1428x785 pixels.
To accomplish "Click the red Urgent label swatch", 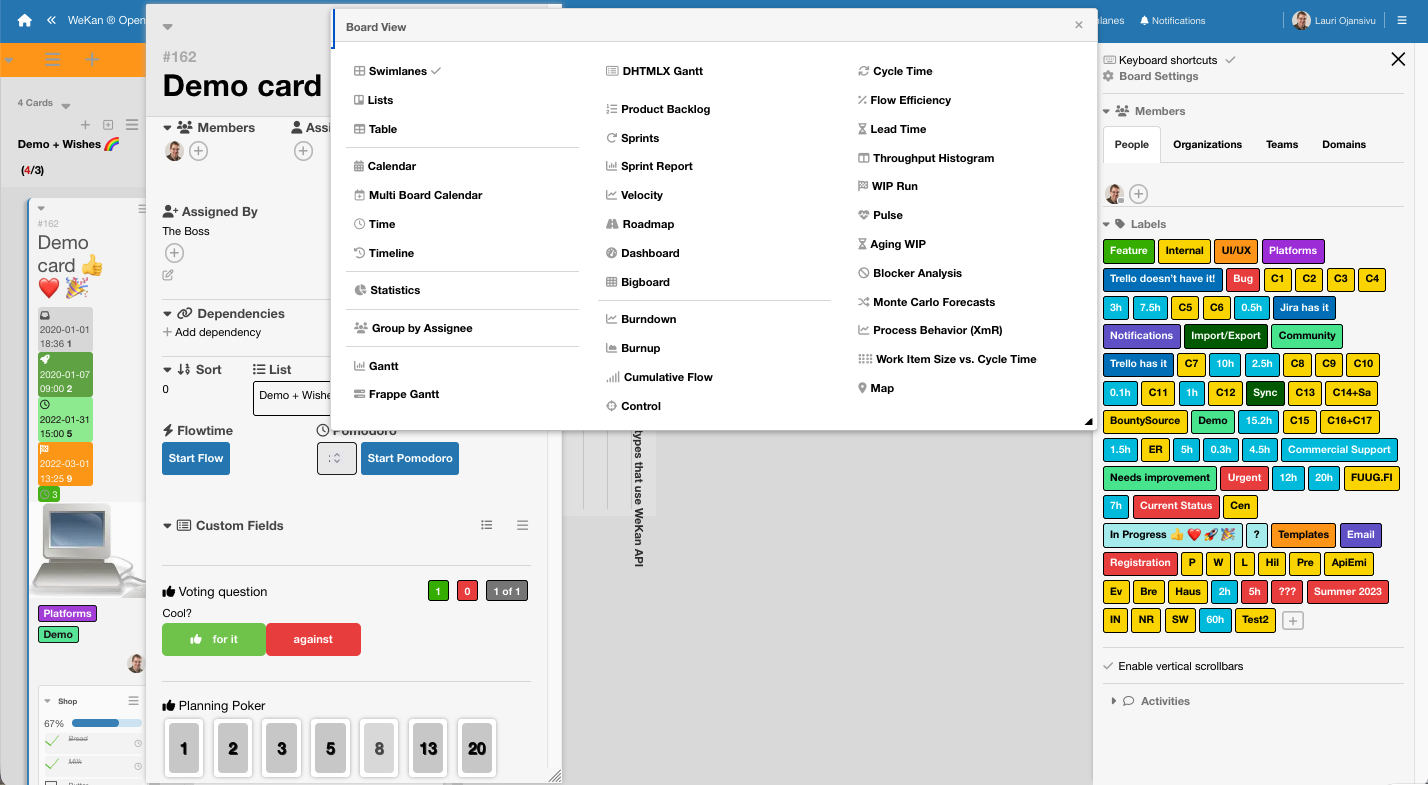I will pos(1245,478).
